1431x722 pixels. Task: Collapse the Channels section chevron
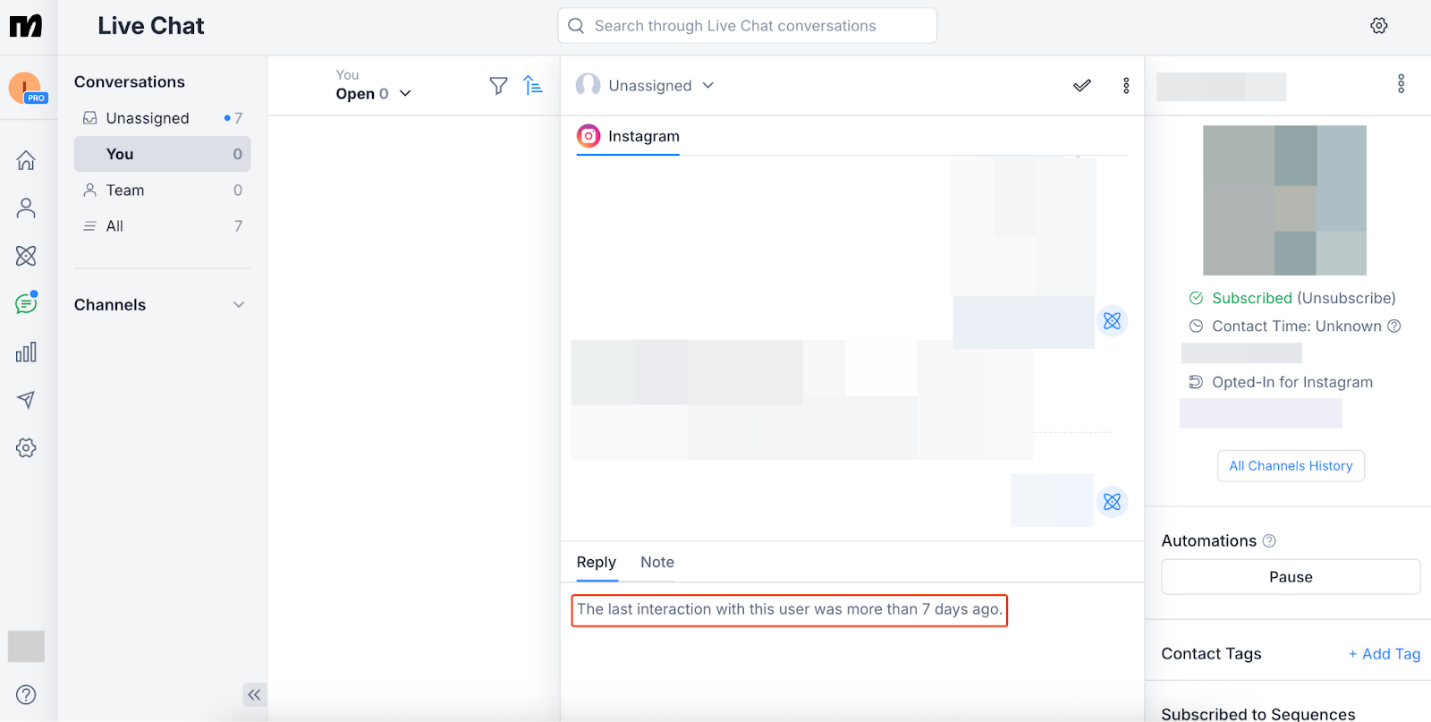pos(239,304)
